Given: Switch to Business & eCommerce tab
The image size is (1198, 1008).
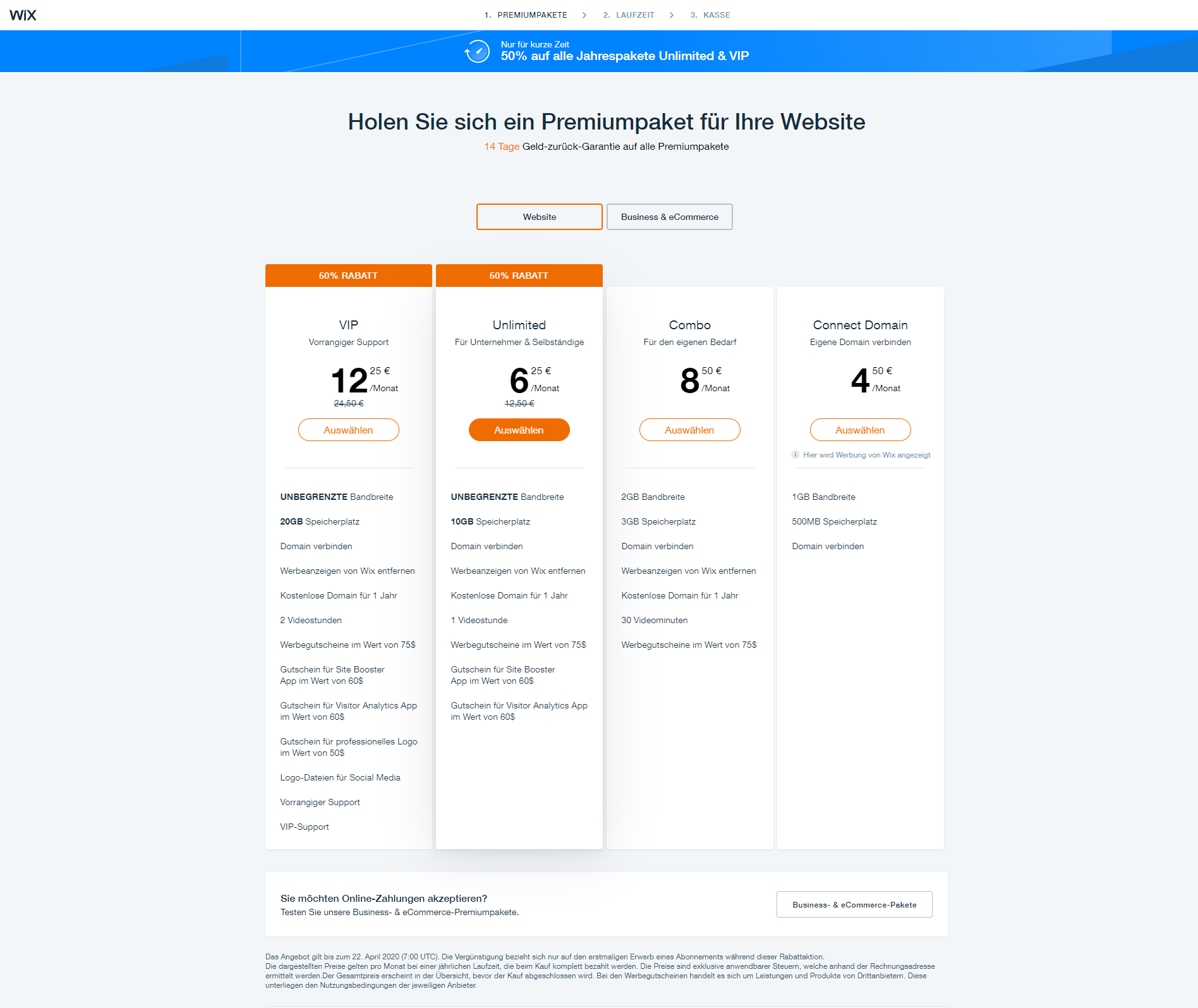Looking at the screenshot, I should click(670, 217).
